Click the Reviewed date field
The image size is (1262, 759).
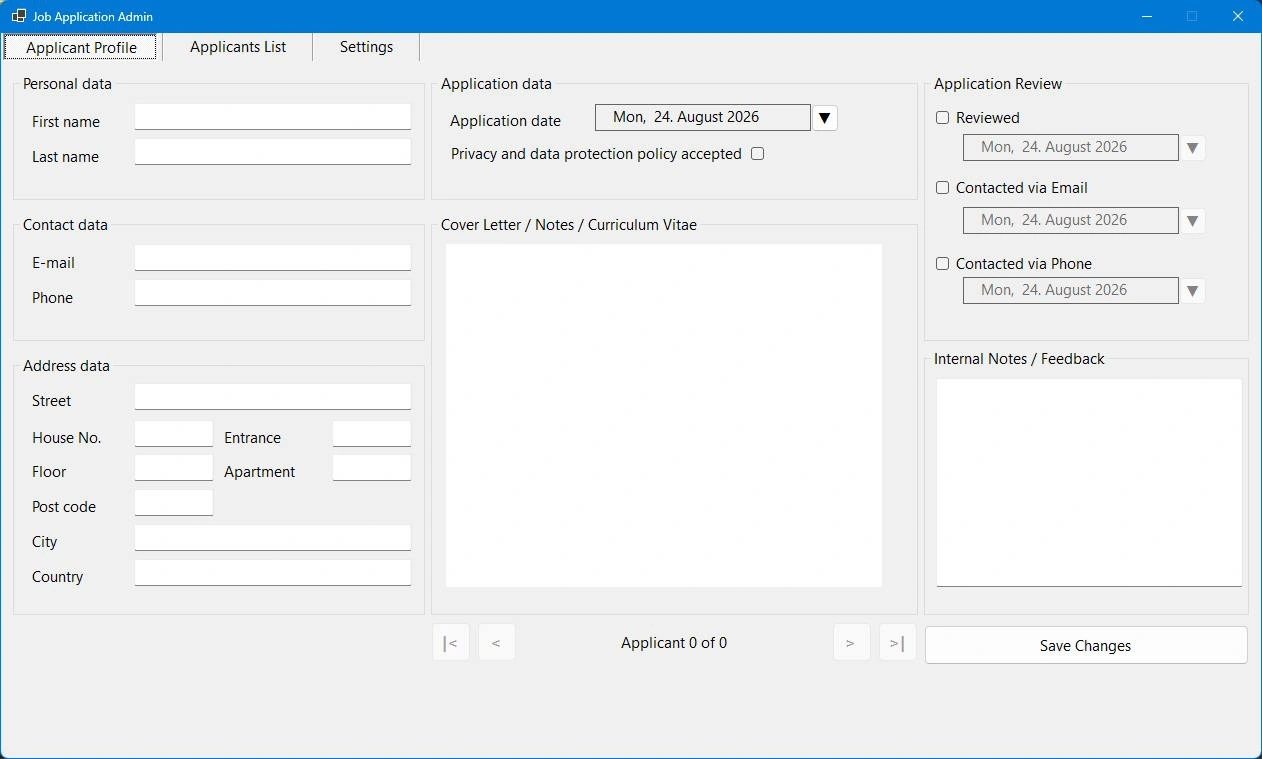click(x=1071, y=147)
